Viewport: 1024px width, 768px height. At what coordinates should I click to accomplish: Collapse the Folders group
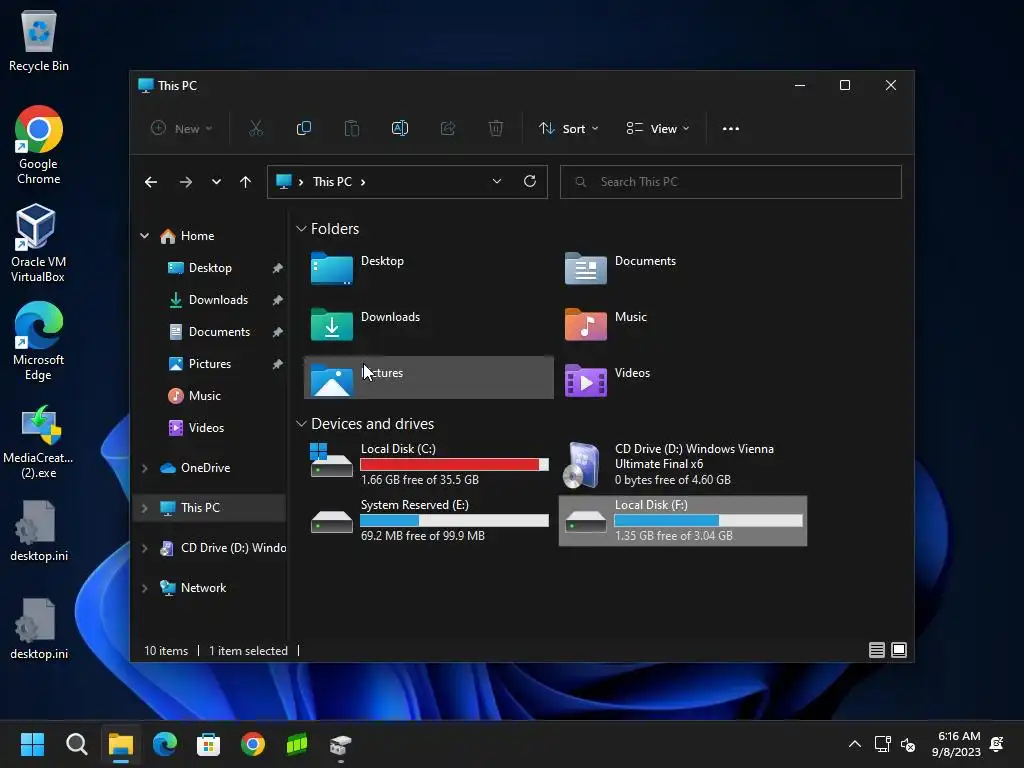(301, 229)
